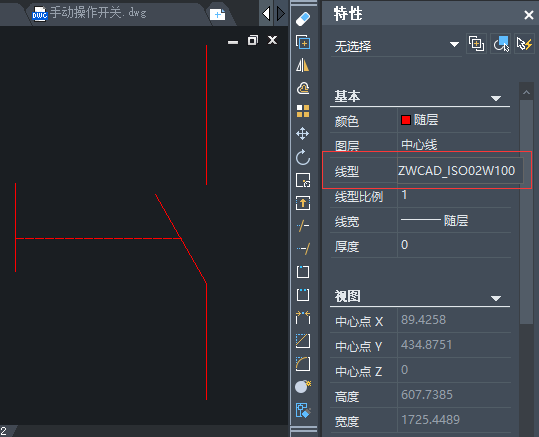This screenshot has width=539, height=437.
Task: Select the Move tool
Action: point(302,134)
